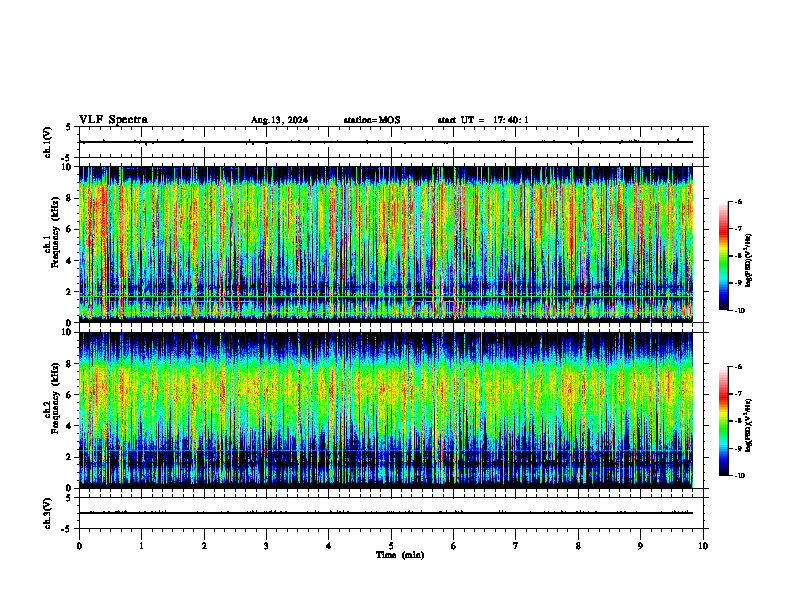792x612 pixels.
Task: Click the "VLF Spectra" plot title
Action: coord(113,120)
